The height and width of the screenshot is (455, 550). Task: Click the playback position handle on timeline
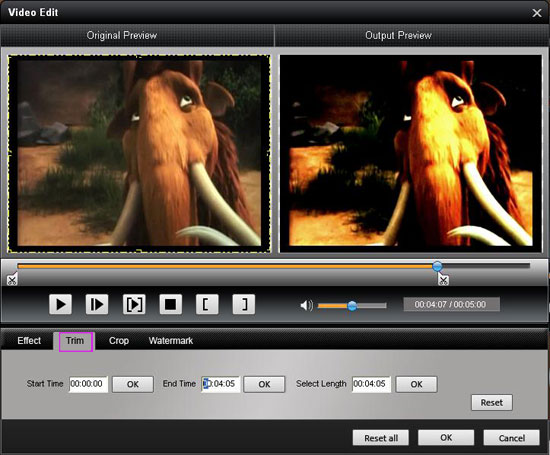tap(437, 266)
